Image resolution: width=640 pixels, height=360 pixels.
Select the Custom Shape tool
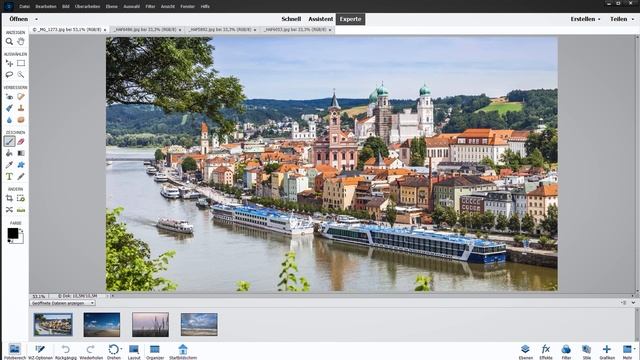coord(21,165)
